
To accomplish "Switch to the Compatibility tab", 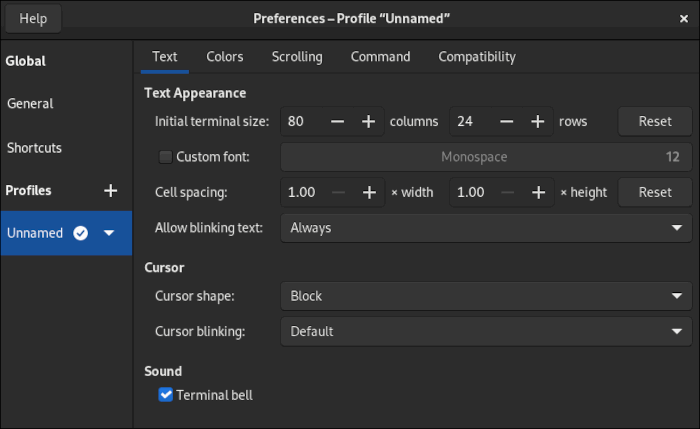I will pyautogui.click(x=477, y=57).
